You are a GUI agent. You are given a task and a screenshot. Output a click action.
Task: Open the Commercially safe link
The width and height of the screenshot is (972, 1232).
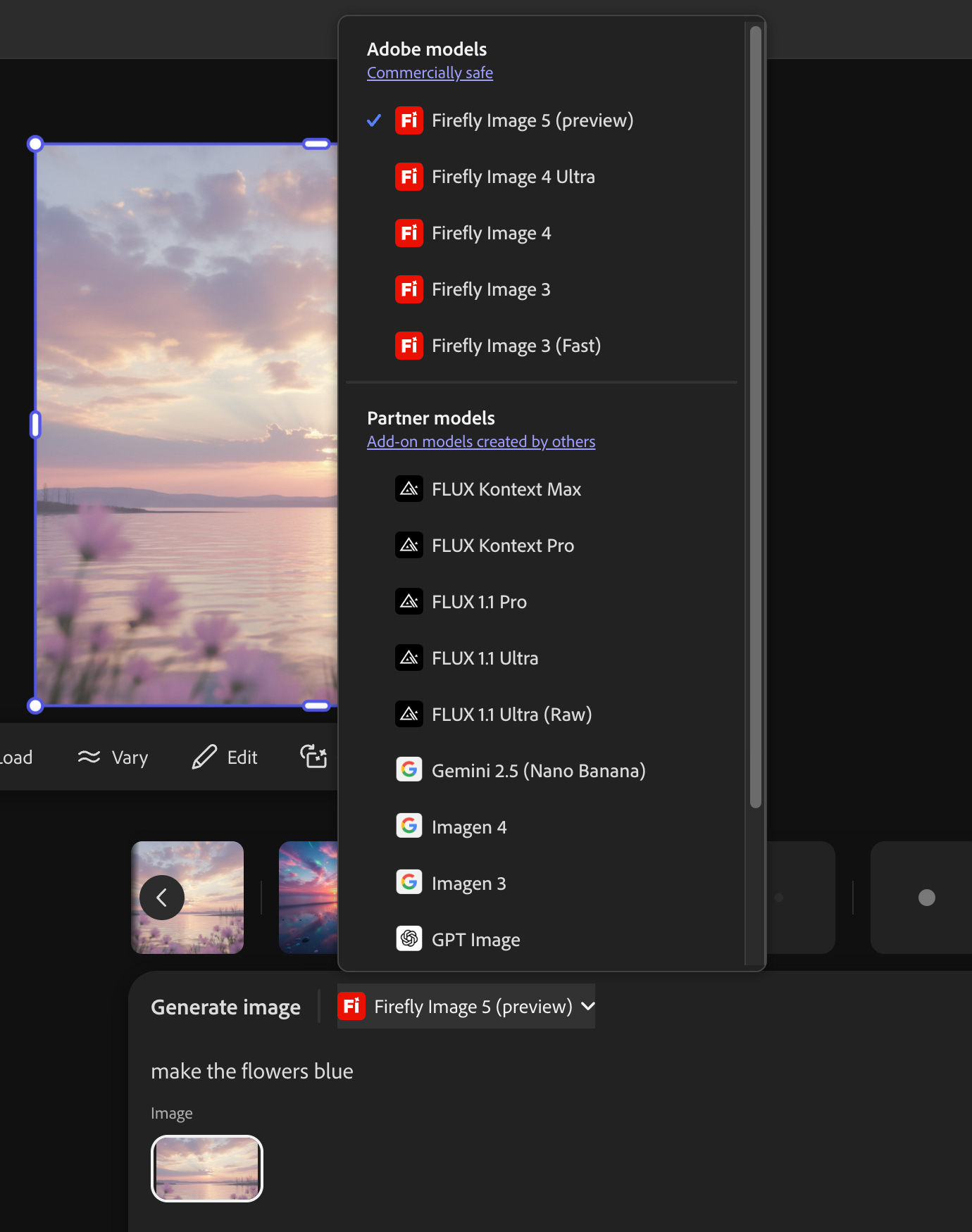click(x=430, y=73)
